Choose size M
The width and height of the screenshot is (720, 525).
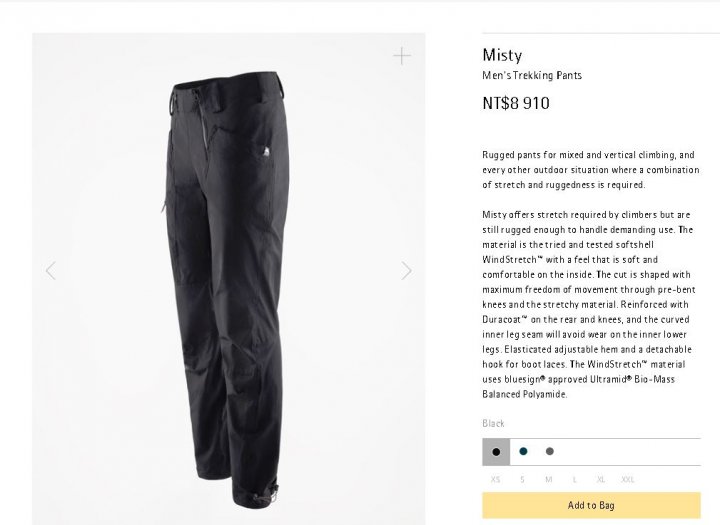(548, 480)
